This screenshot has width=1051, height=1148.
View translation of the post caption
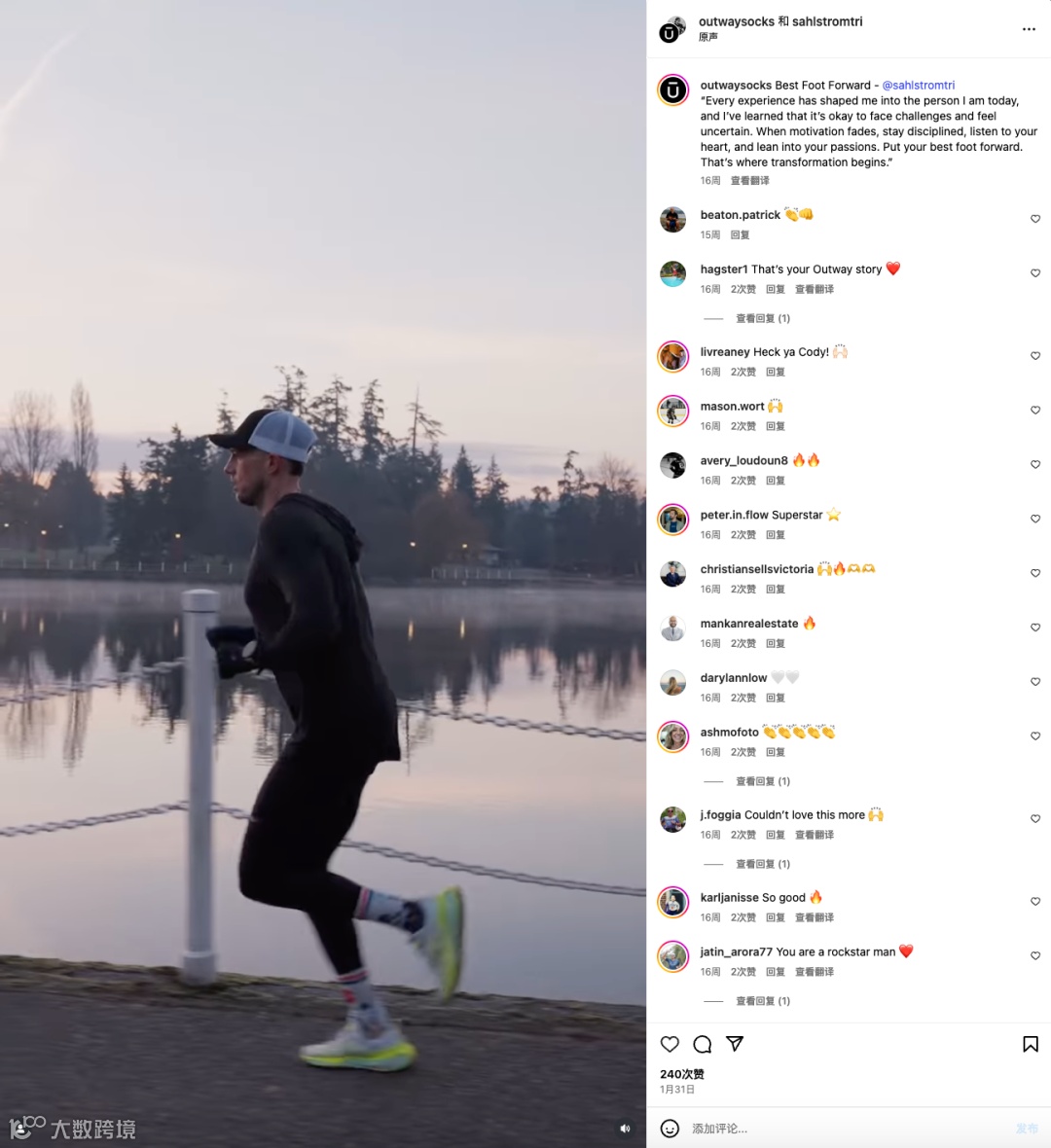(x=750, y=181)
